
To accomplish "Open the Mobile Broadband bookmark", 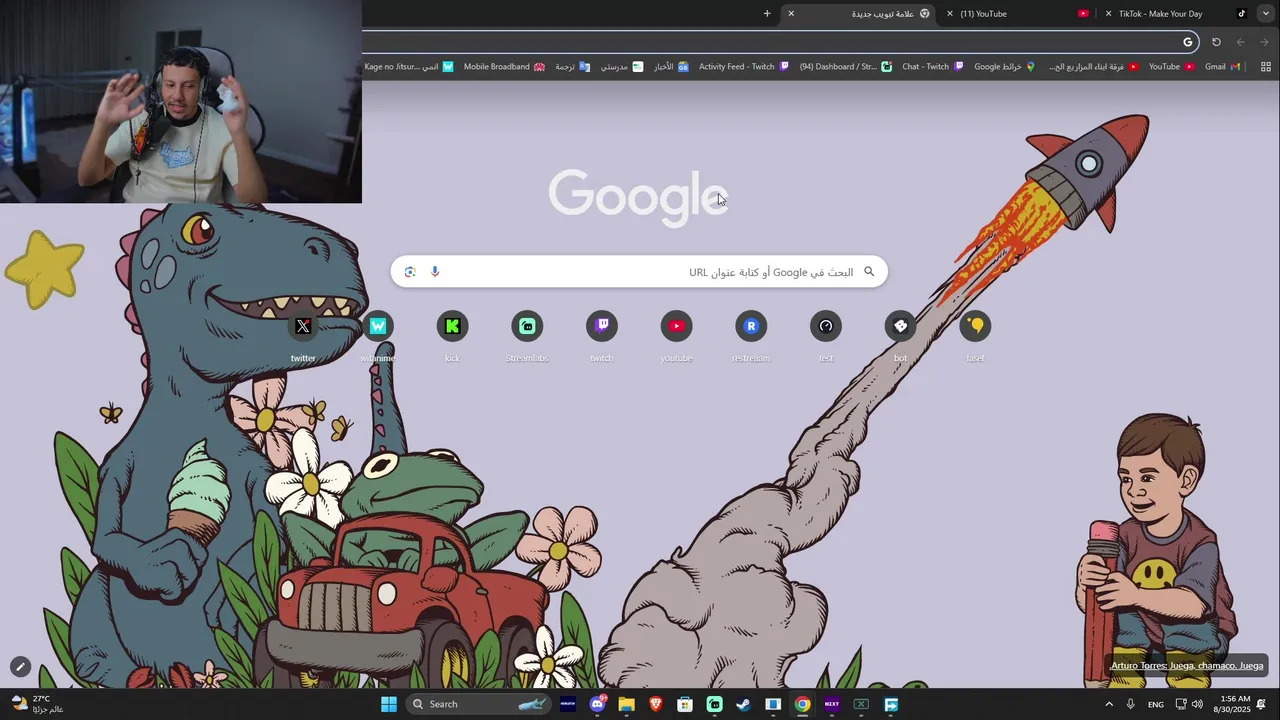I will point(504,67).
